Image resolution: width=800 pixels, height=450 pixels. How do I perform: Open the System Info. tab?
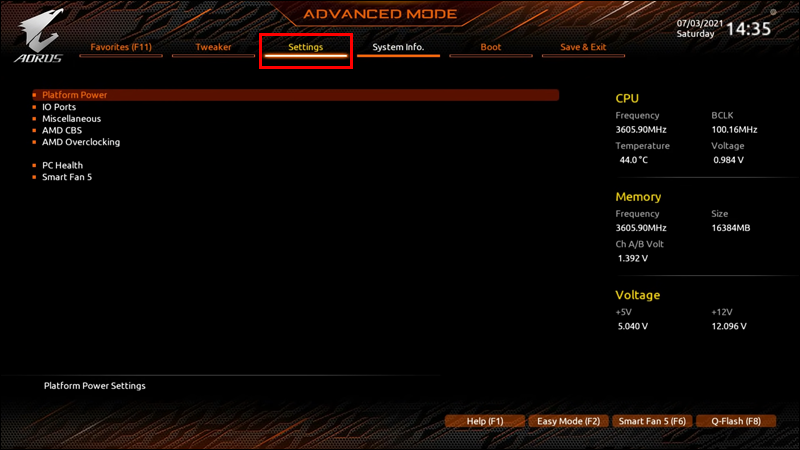(398, 47)
